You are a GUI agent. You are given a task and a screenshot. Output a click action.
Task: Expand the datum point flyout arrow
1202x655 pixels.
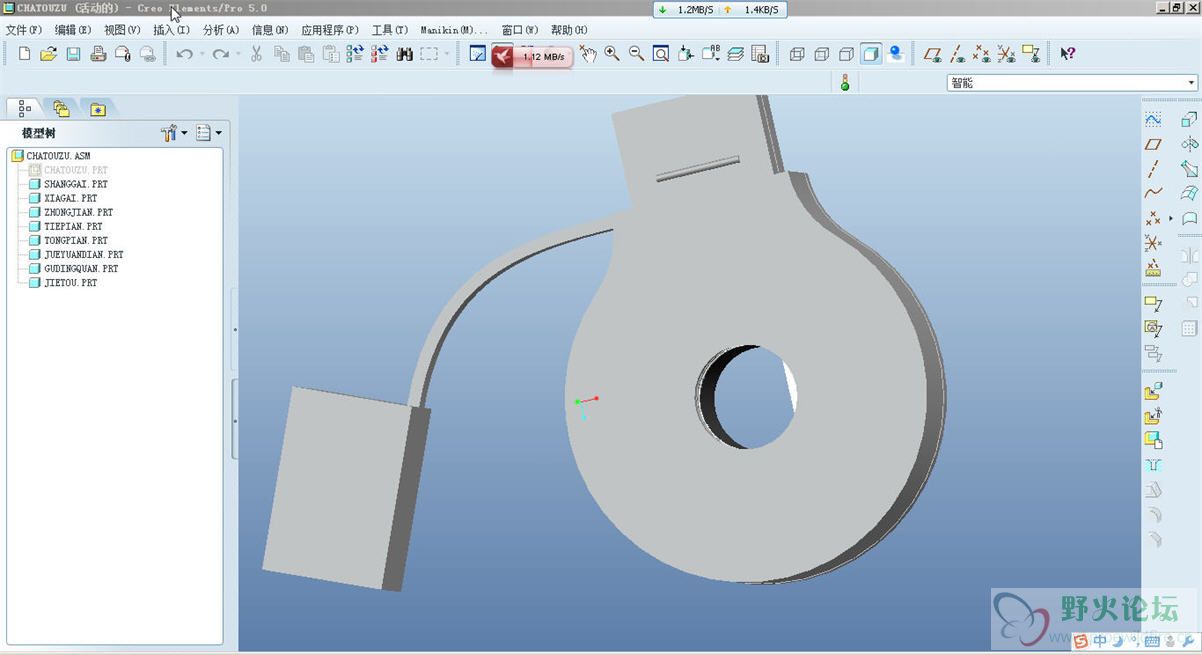(x=1171, y=218)
